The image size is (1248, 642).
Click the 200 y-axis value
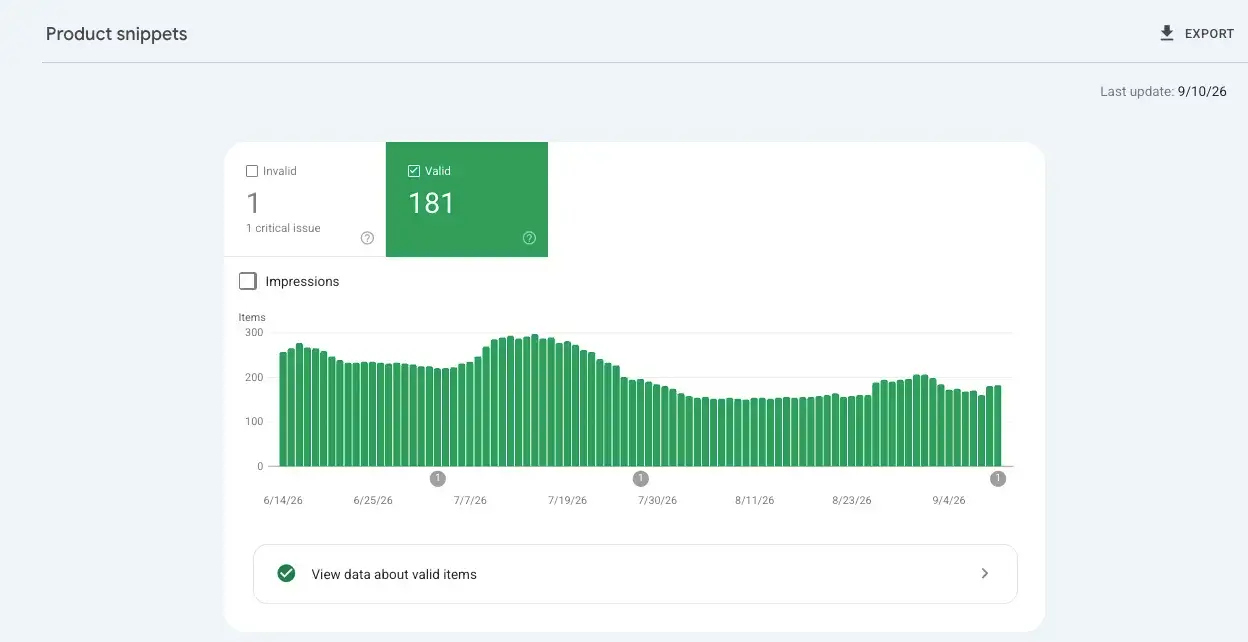point(254,377)
